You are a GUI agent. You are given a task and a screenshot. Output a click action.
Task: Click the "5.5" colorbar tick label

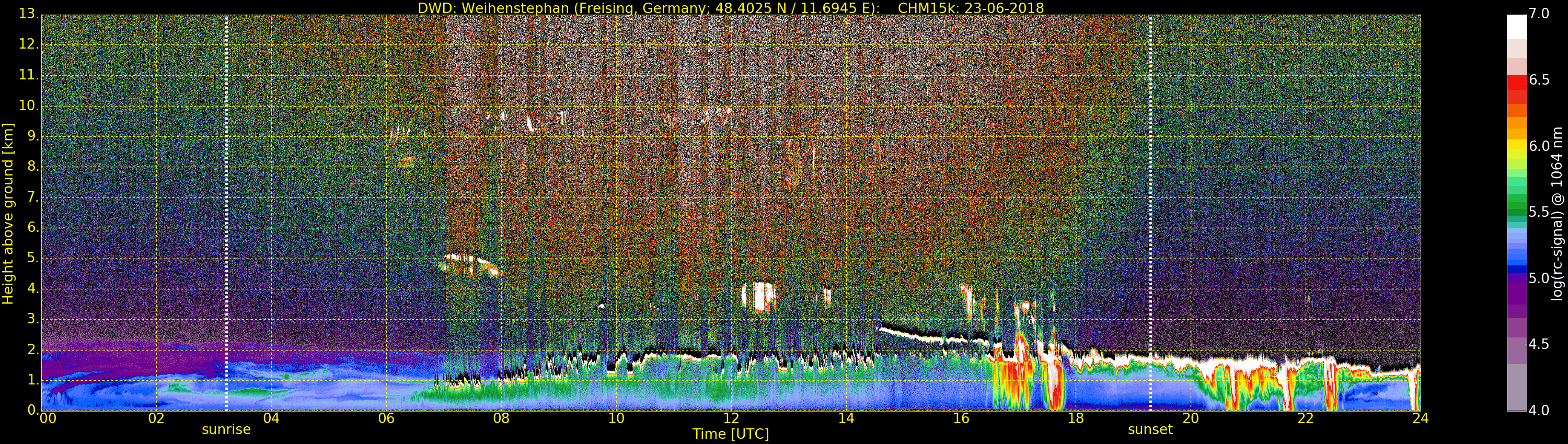(1539, 212)
